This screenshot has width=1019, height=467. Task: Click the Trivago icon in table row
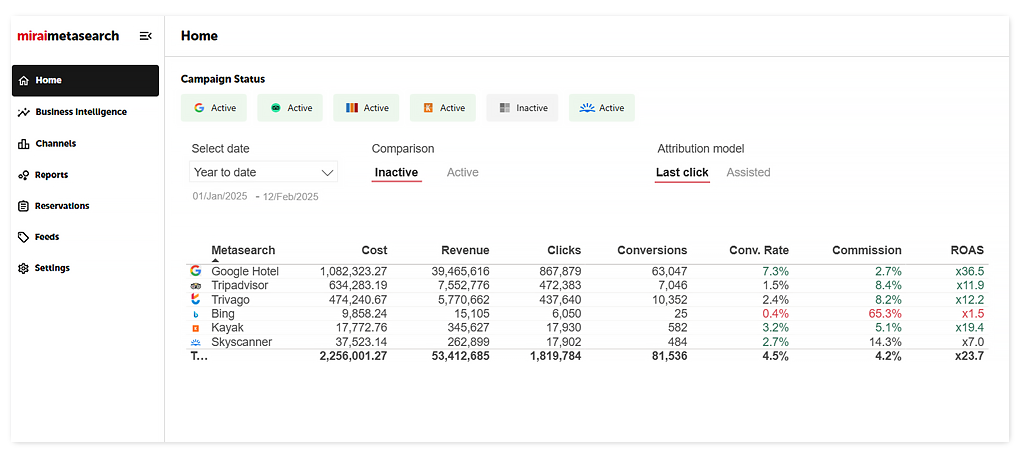pos(196,299)
